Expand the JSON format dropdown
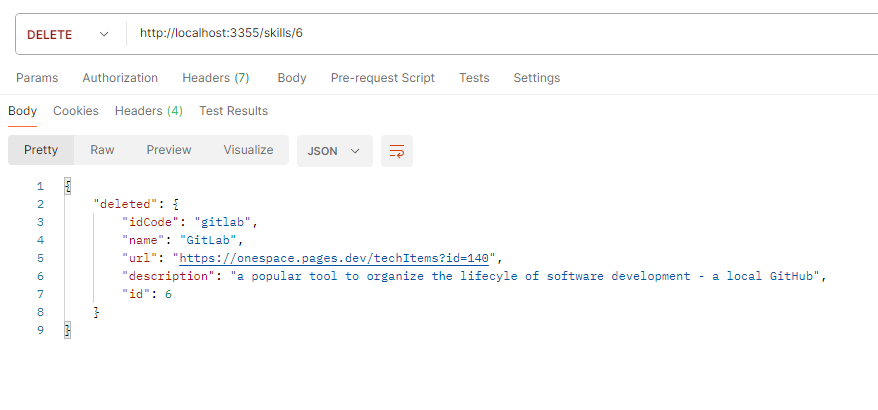The image size is (878, 410). click(x=334, y=151)
